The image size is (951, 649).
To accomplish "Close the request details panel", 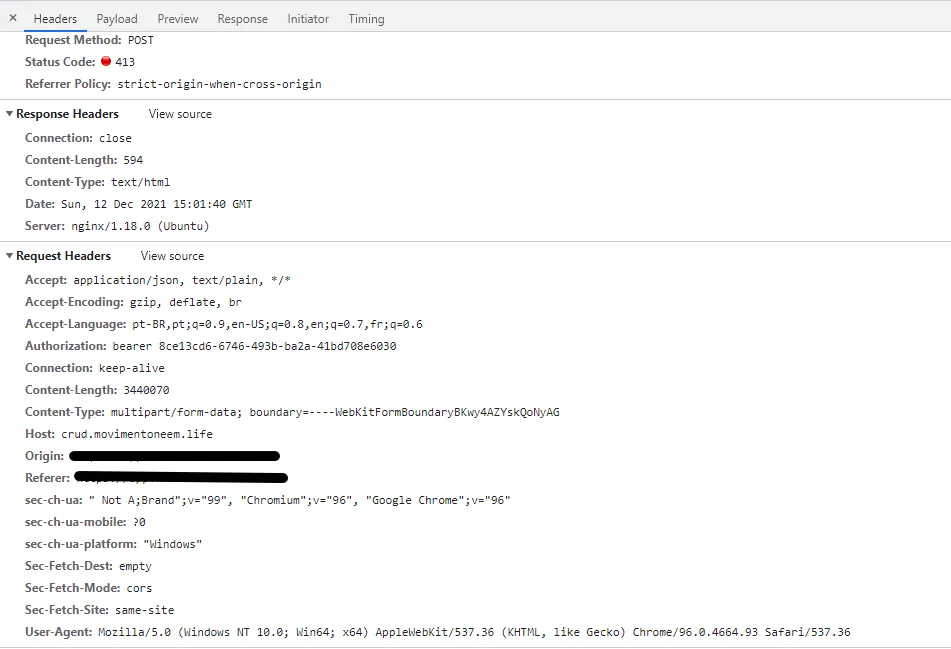I will click(13, 18).
